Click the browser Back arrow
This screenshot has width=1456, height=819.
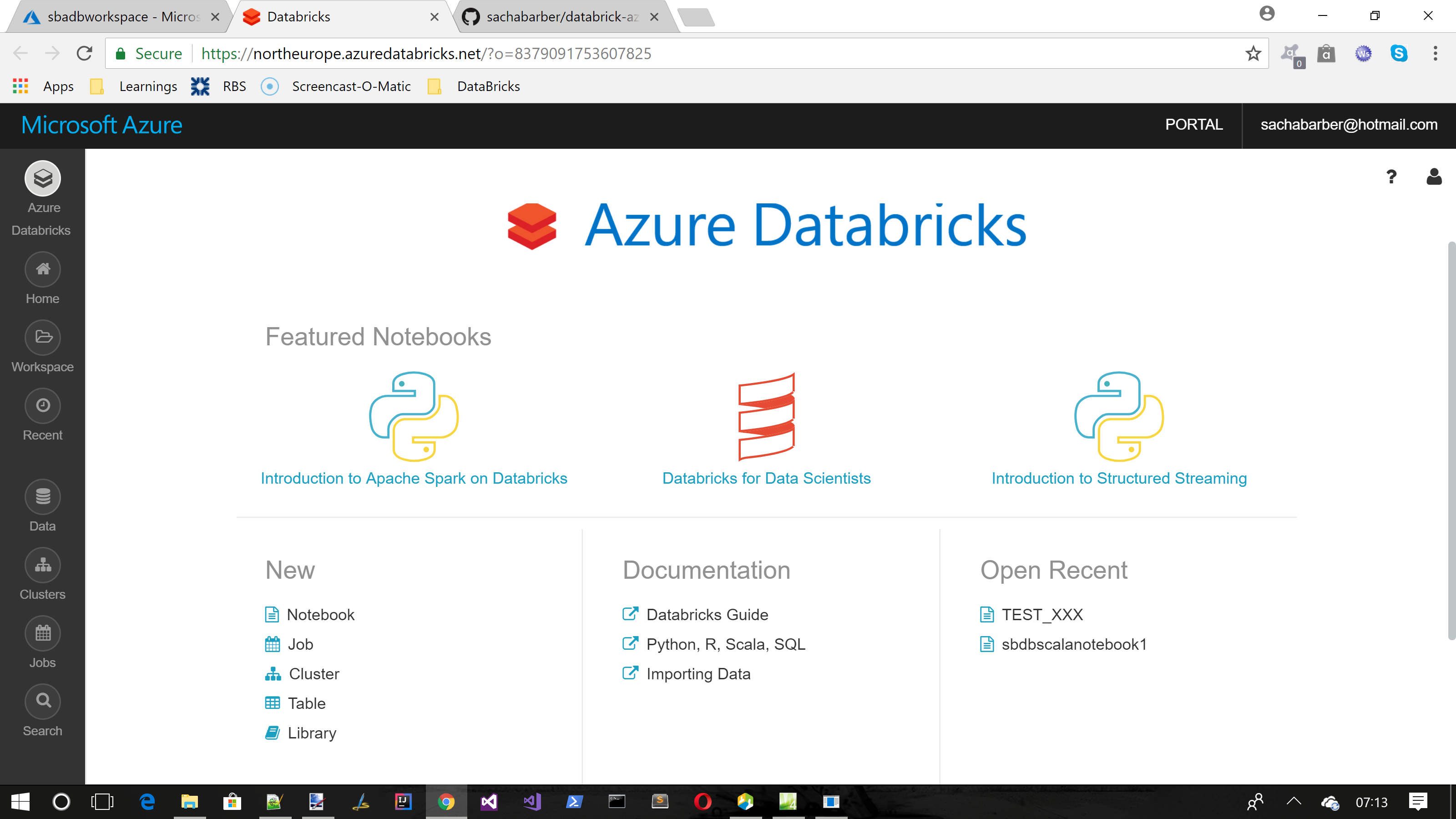[20, 53]
